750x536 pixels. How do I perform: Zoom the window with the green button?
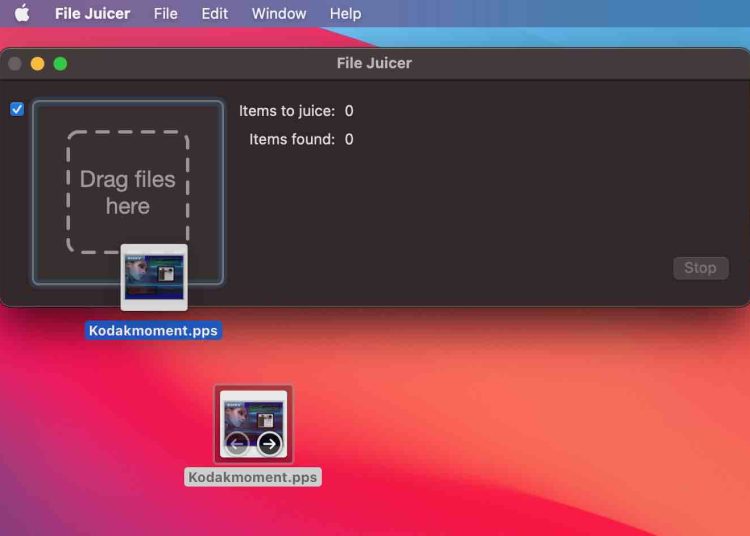pyautogui.click(x=60, y=64)
